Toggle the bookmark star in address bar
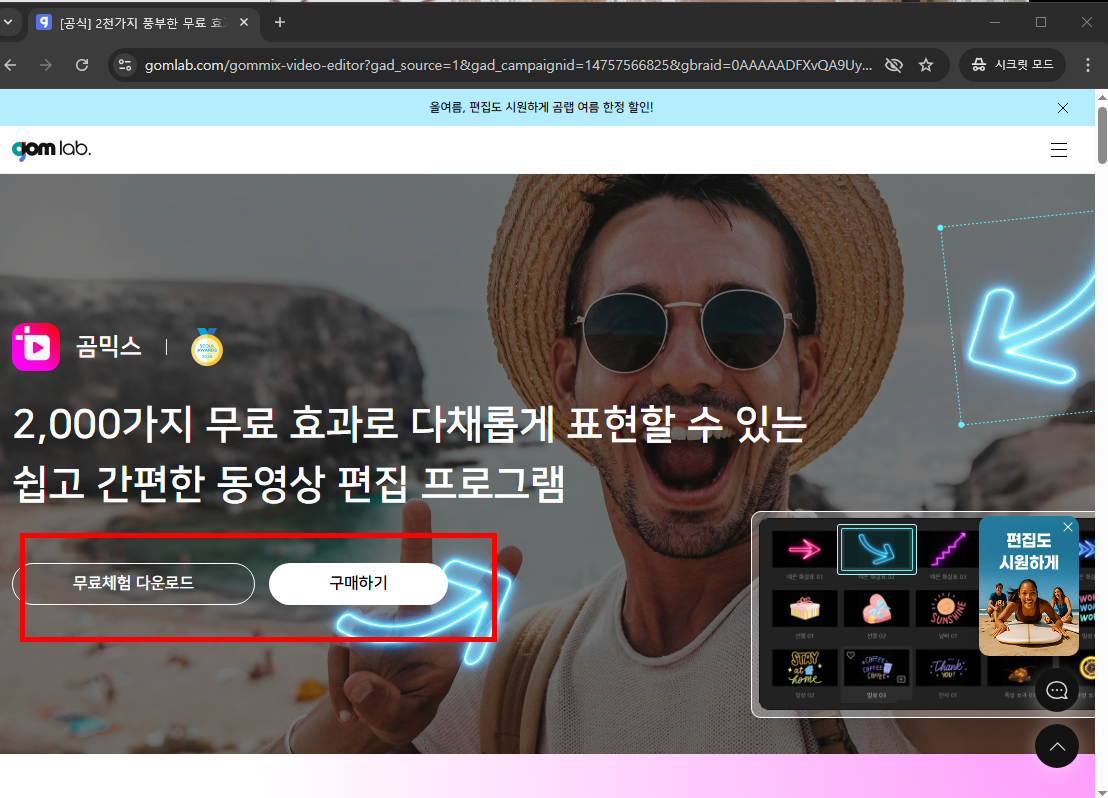 (x=926, y=64)
